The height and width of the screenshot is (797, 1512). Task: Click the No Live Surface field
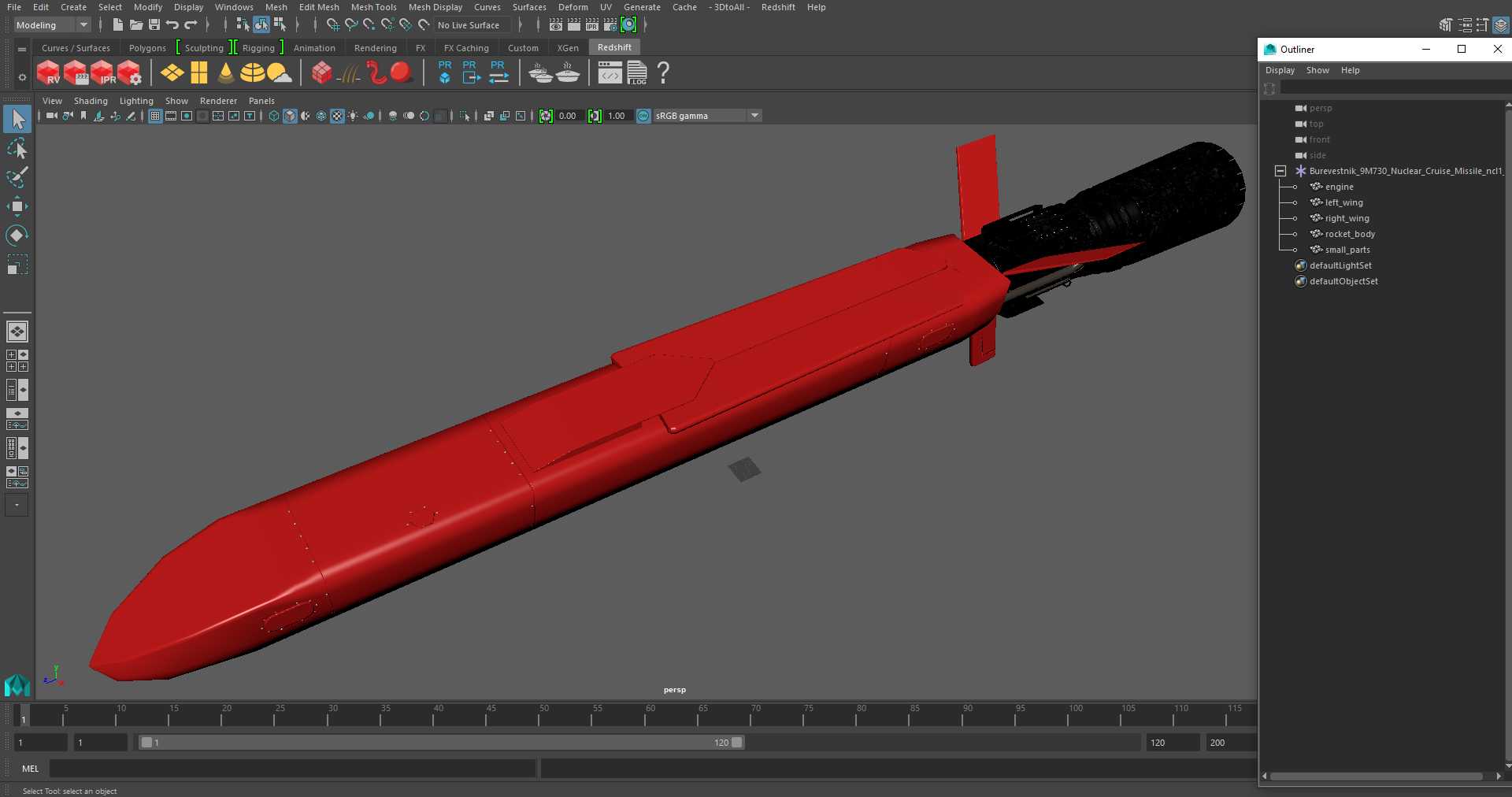click(472, 25)
